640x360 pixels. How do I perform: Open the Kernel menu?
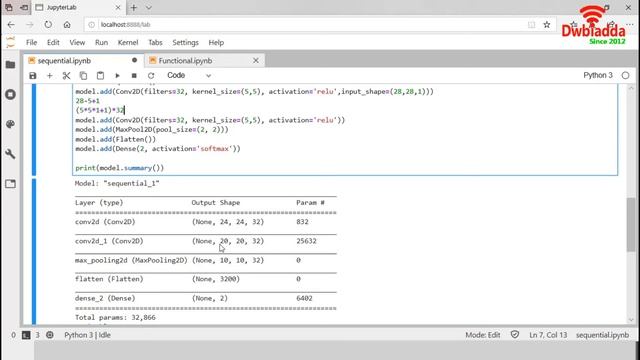pyautogui.click(x=128, y=42)
